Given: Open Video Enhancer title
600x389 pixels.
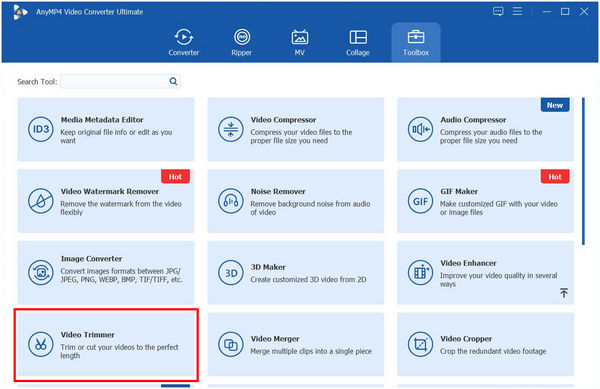Looking at the screenshot, I should point(468,263).
